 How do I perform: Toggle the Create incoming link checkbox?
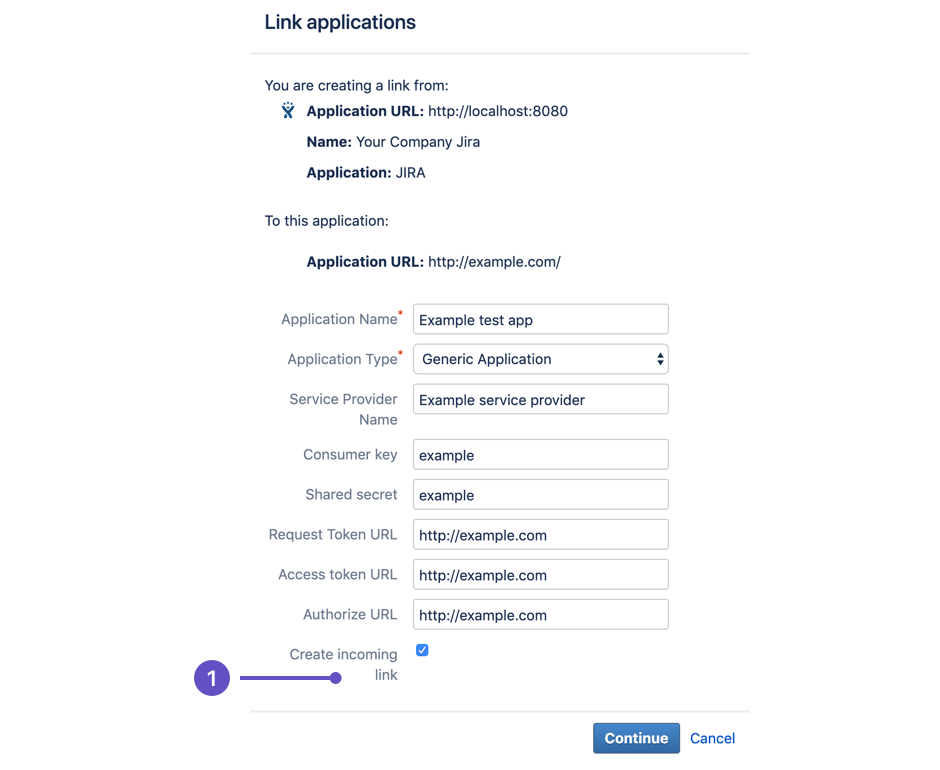(x=422, y=650)
